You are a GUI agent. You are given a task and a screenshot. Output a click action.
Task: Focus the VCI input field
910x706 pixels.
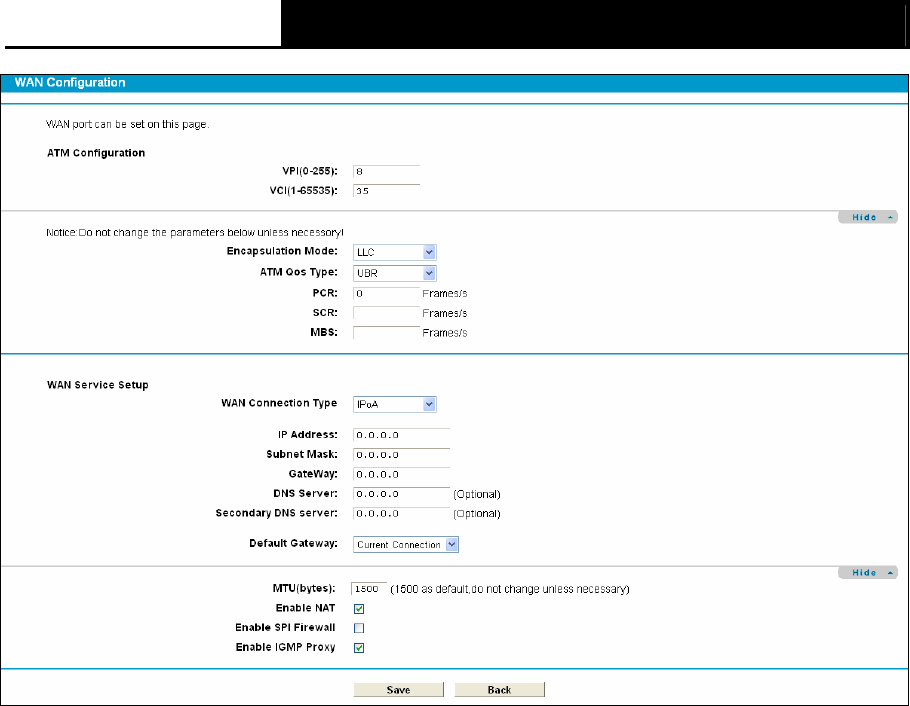[x=385, y=190]
